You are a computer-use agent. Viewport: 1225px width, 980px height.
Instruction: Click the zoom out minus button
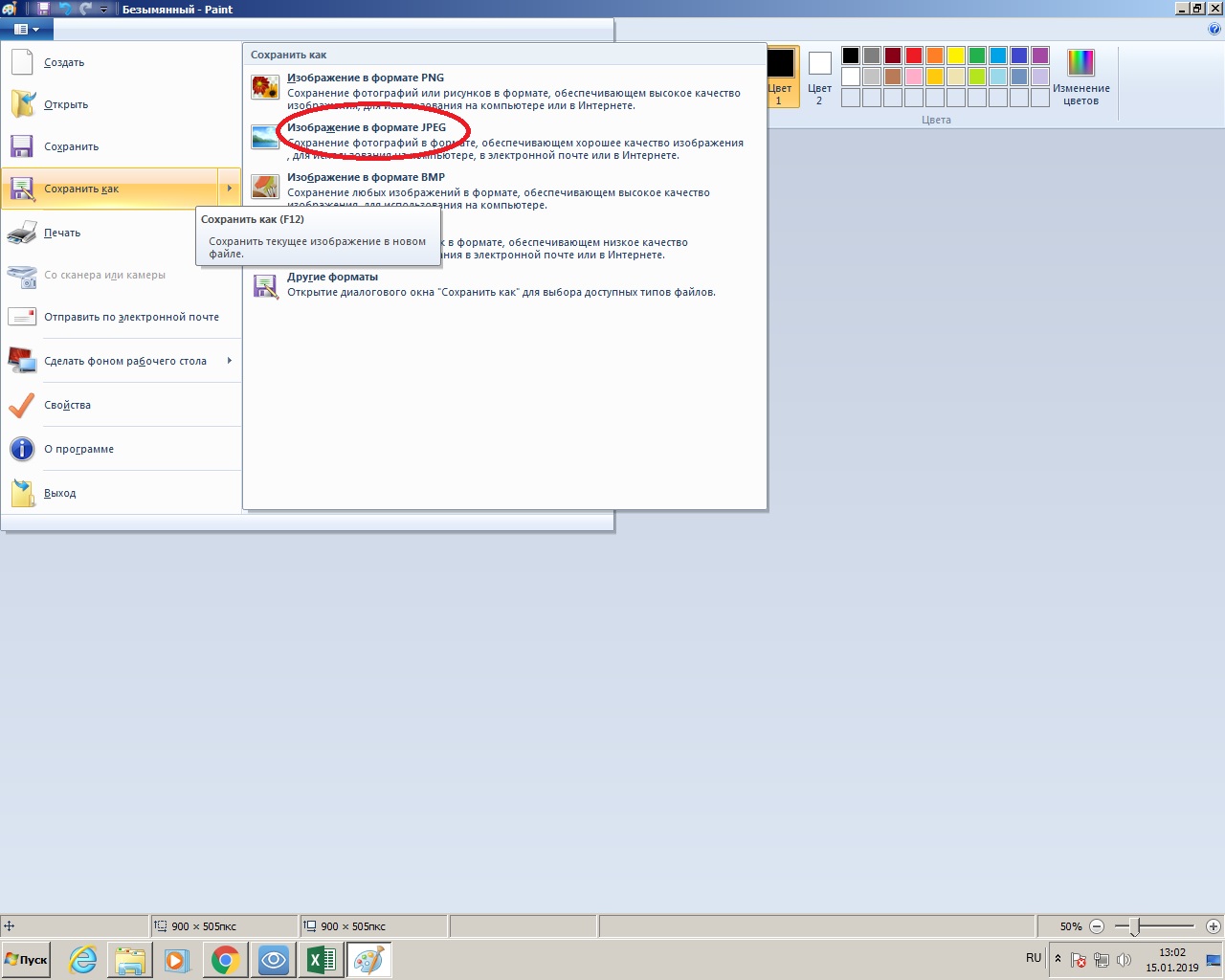(x=1097, y=926)
